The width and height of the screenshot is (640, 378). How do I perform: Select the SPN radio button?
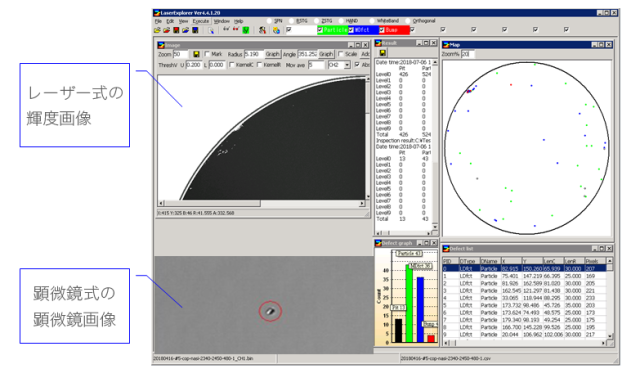(269, 21)
